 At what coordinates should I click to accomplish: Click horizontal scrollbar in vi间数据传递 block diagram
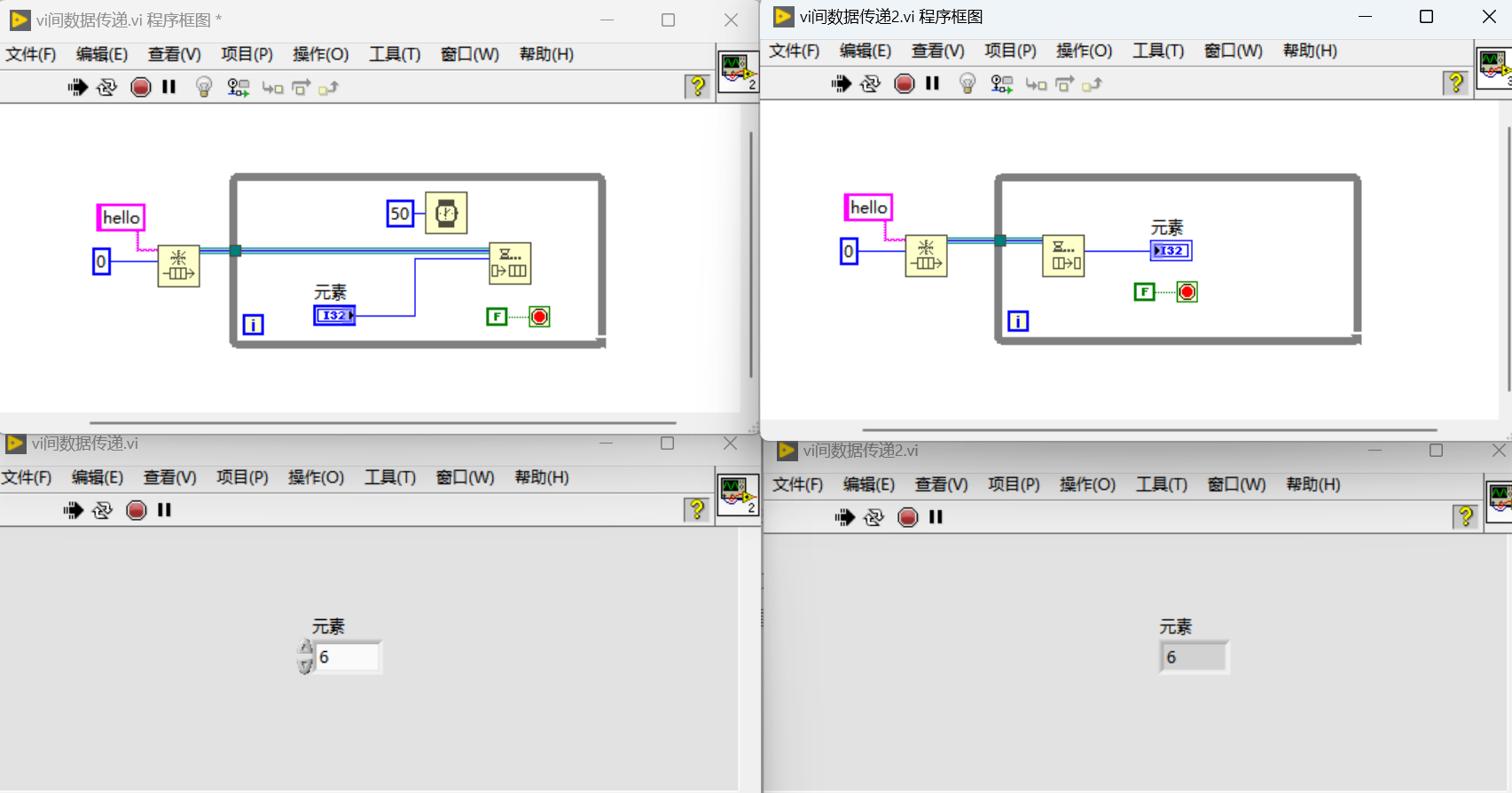click(383, 423)
